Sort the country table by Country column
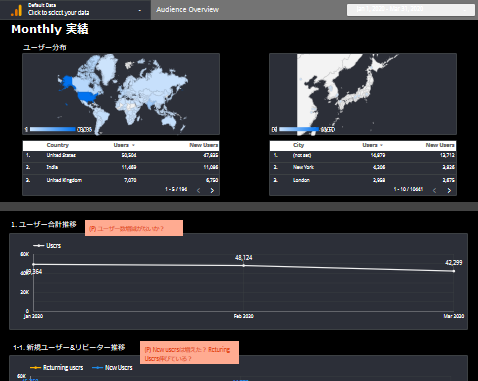This screenshot has width=478, height=381. [58, 145]
